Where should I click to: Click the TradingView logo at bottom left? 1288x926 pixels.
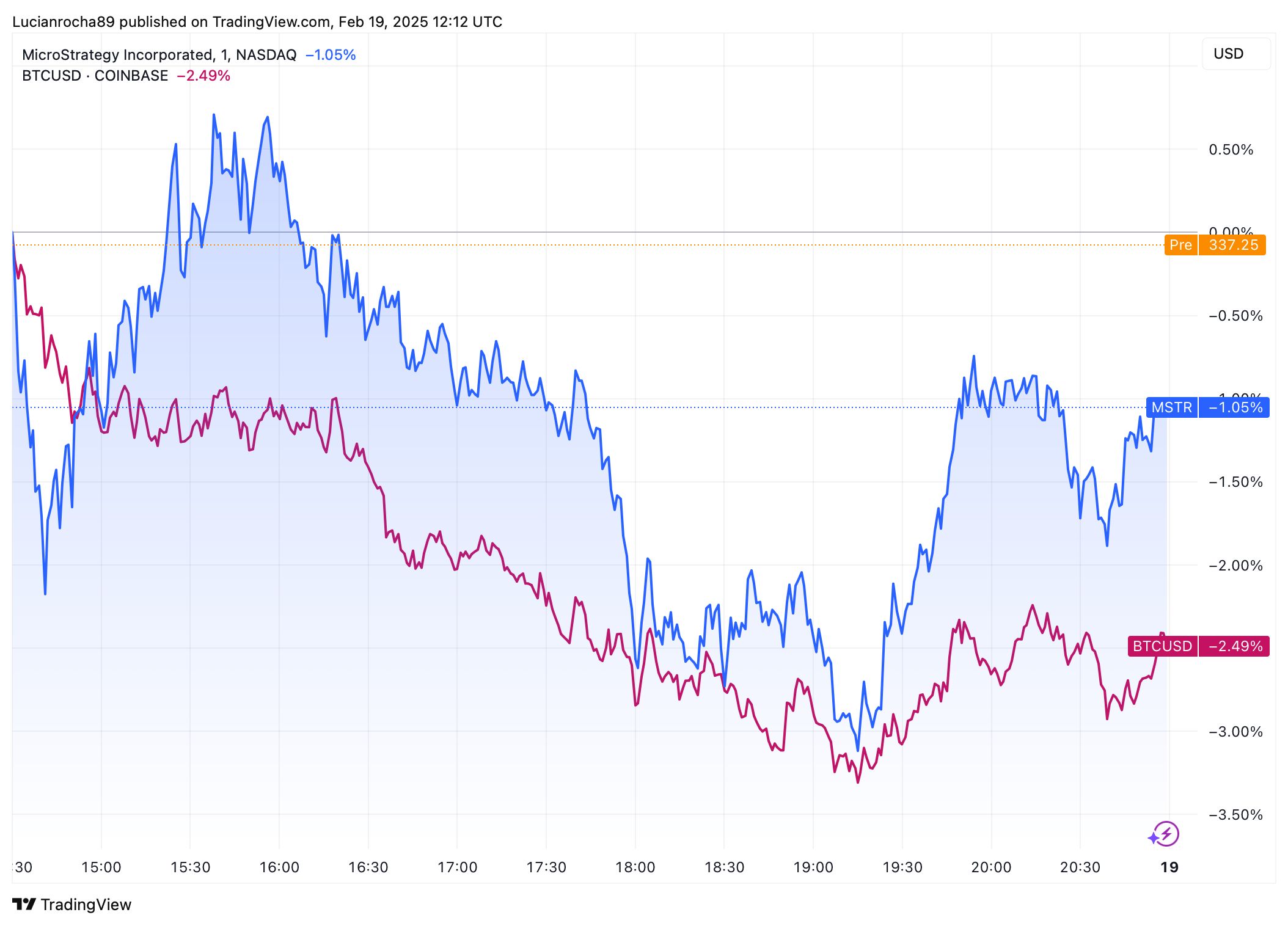pyautogui.click(x=71, y=905)
